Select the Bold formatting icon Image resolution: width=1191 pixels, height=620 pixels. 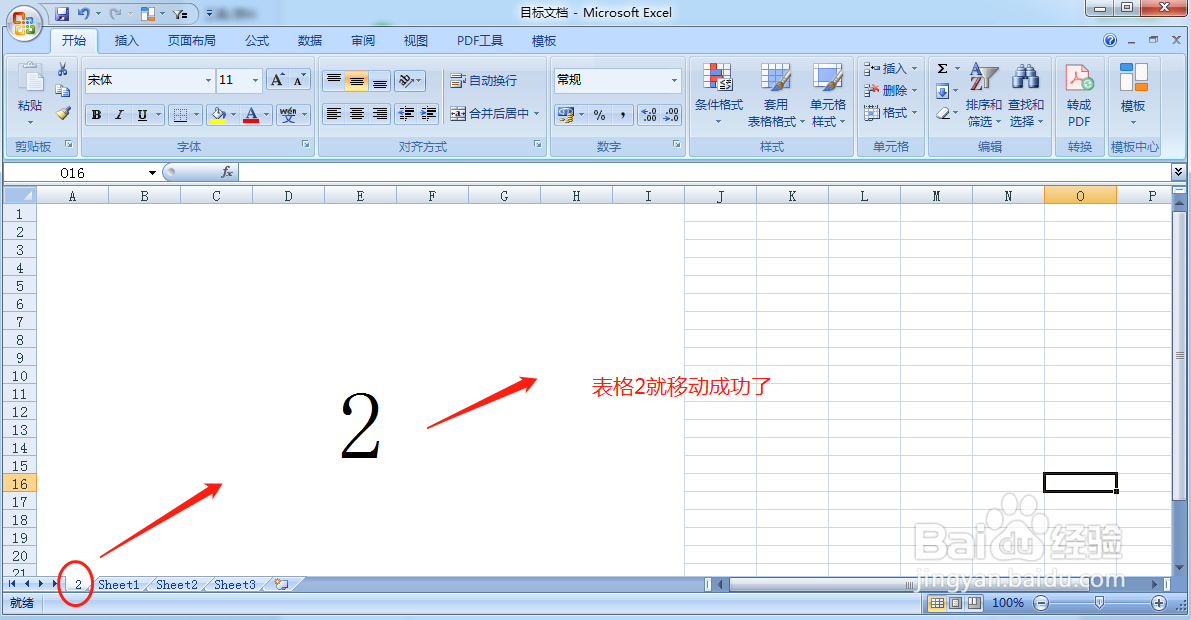point(96,114)
